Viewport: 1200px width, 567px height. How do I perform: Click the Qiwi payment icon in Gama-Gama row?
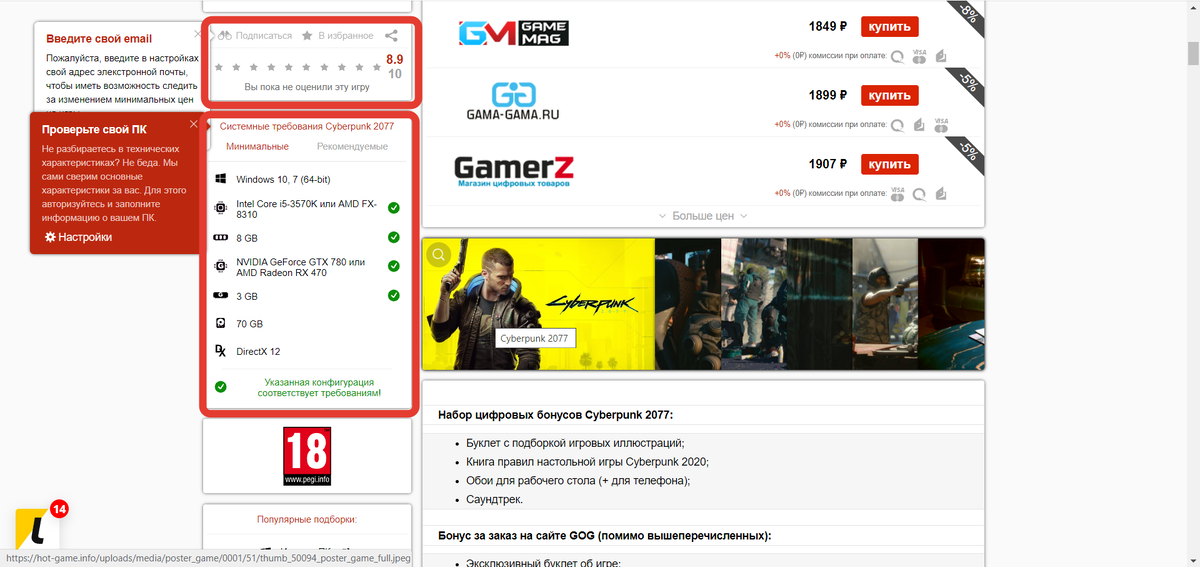click(x=897, y=125)
